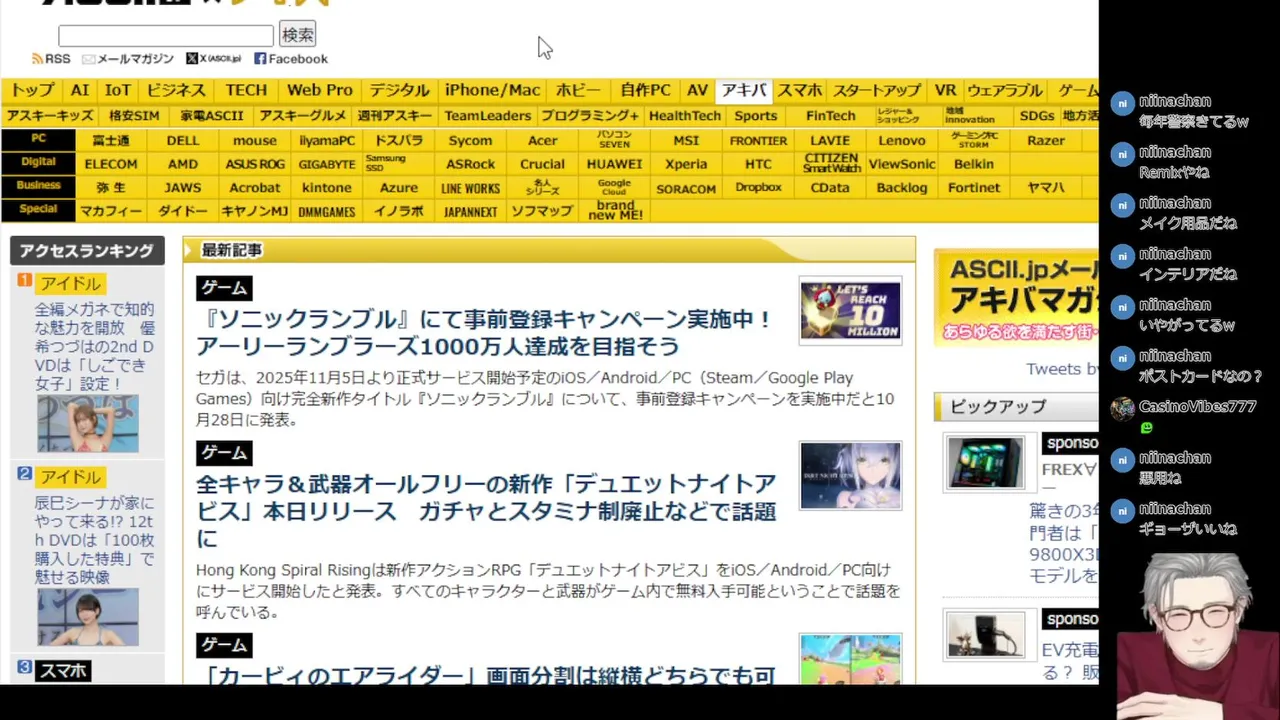Open the rank 1 ranking photo thumbnail
The image size is (1280, 720).
[88, 424]
